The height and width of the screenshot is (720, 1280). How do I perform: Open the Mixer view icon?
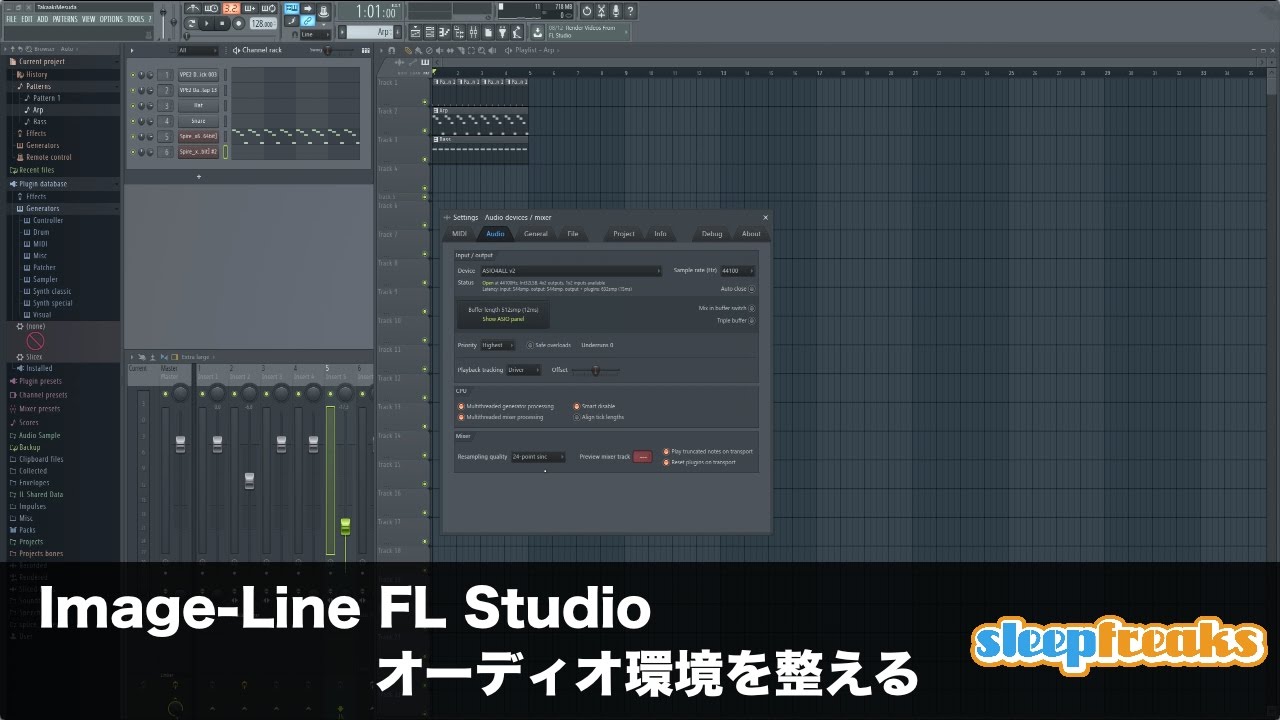click(x=473, y=33)
